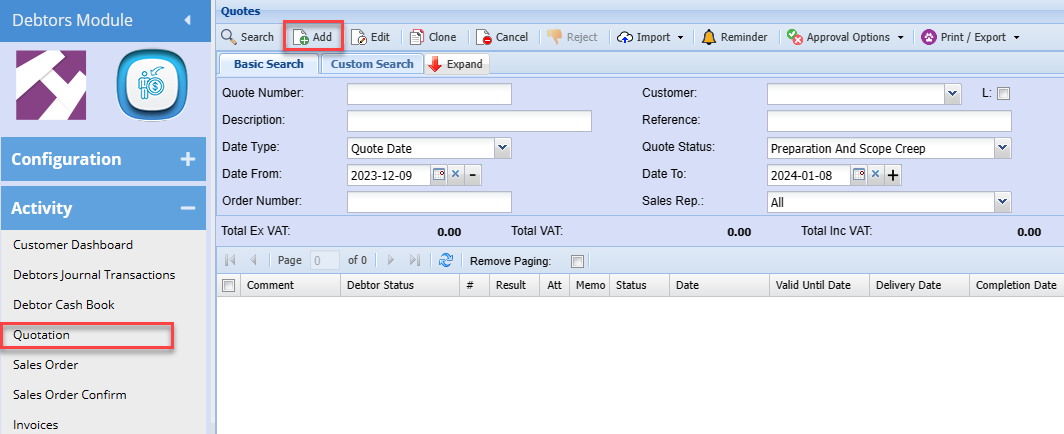This screenshot has width=1064, height=434.
Task: Click the Reminder bell button
Action: point(735,37)
